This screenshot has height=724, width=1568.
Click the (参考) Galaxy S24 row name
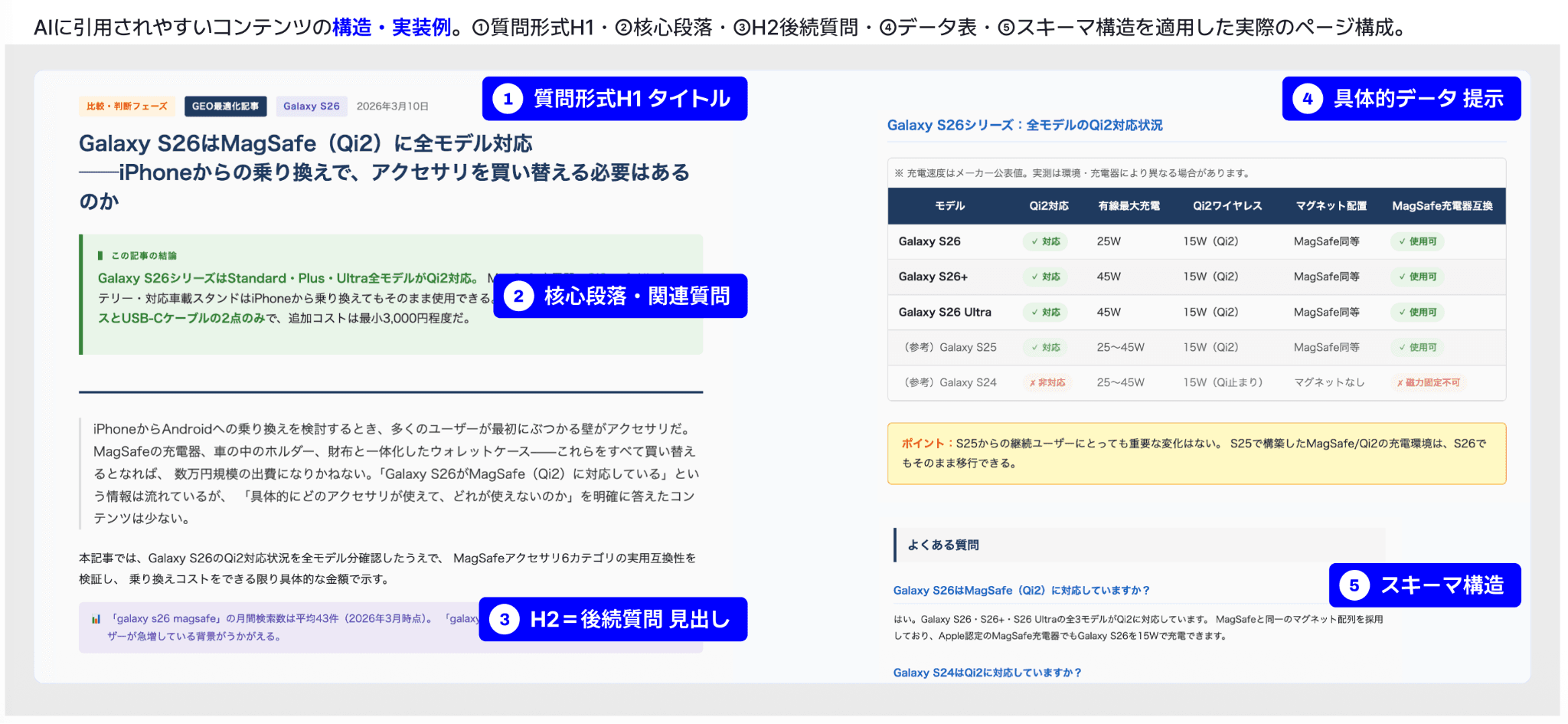pos(950,382)
